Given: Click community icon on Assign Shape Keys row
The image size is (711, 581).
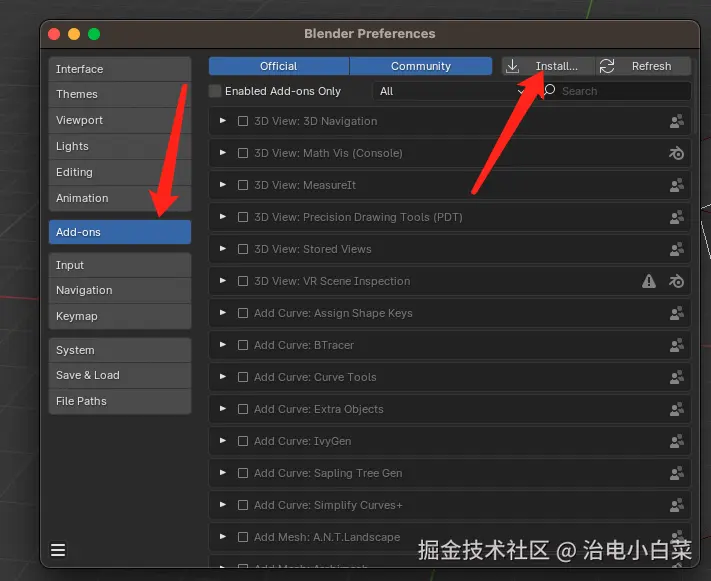Looking at the screenshot, I should click(x=676, y=313).
